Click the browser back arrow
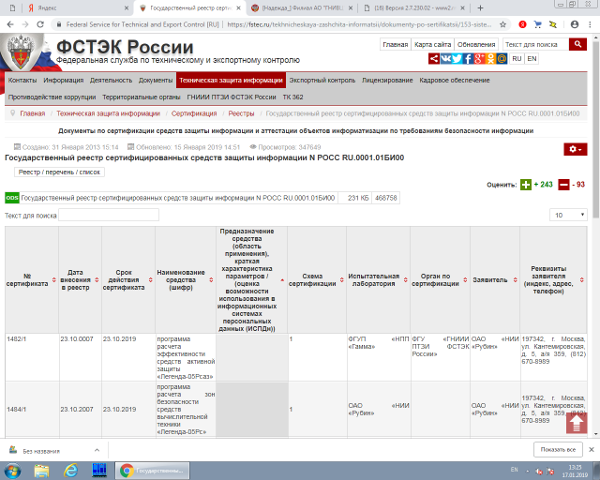The width and height of the screenshot is (600, 480). 10,24
